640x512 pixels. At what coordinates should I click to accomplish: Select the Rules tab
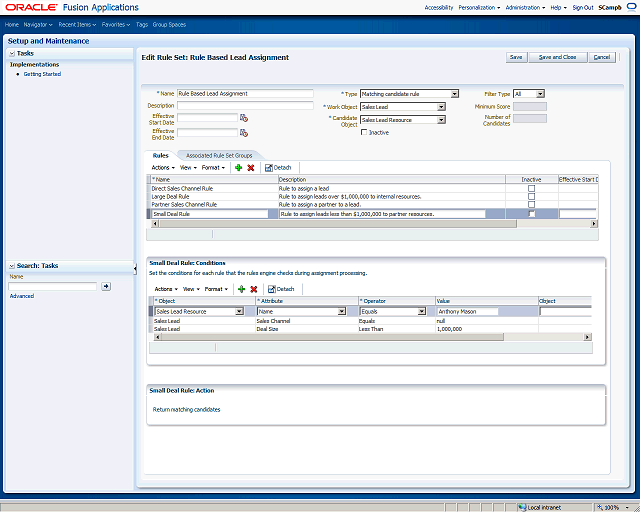(x=160, y=156)
